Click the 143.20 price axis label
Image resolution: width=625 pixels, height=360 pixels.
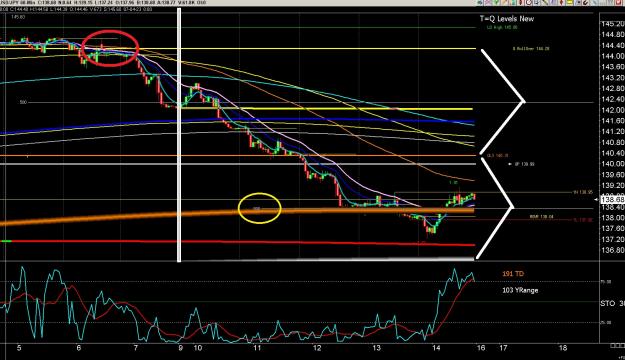[x=613, y=78]
